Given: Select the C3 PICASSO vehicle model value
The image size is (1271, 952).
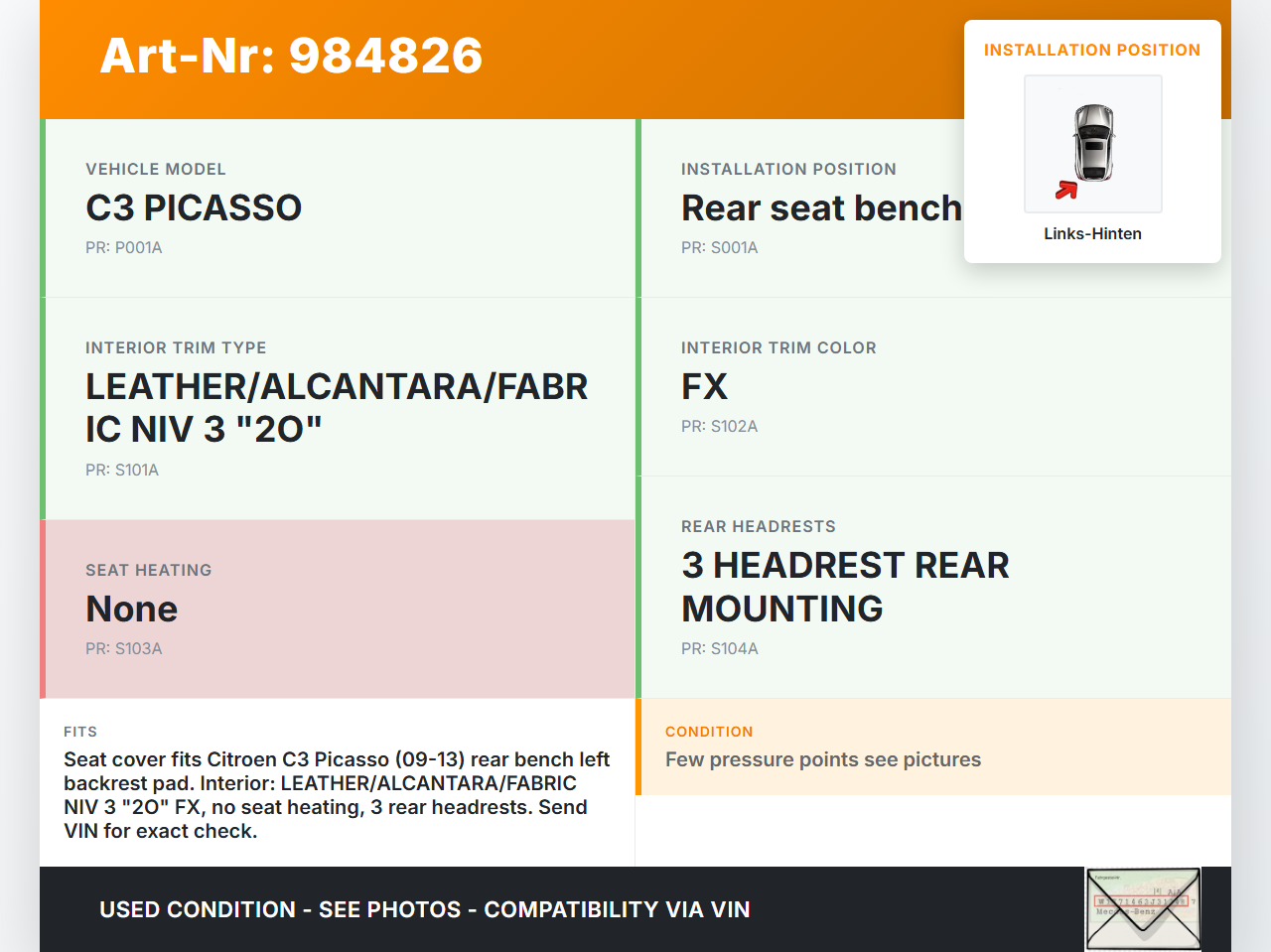Looking at the screenshot, I should tap(194, 208).
